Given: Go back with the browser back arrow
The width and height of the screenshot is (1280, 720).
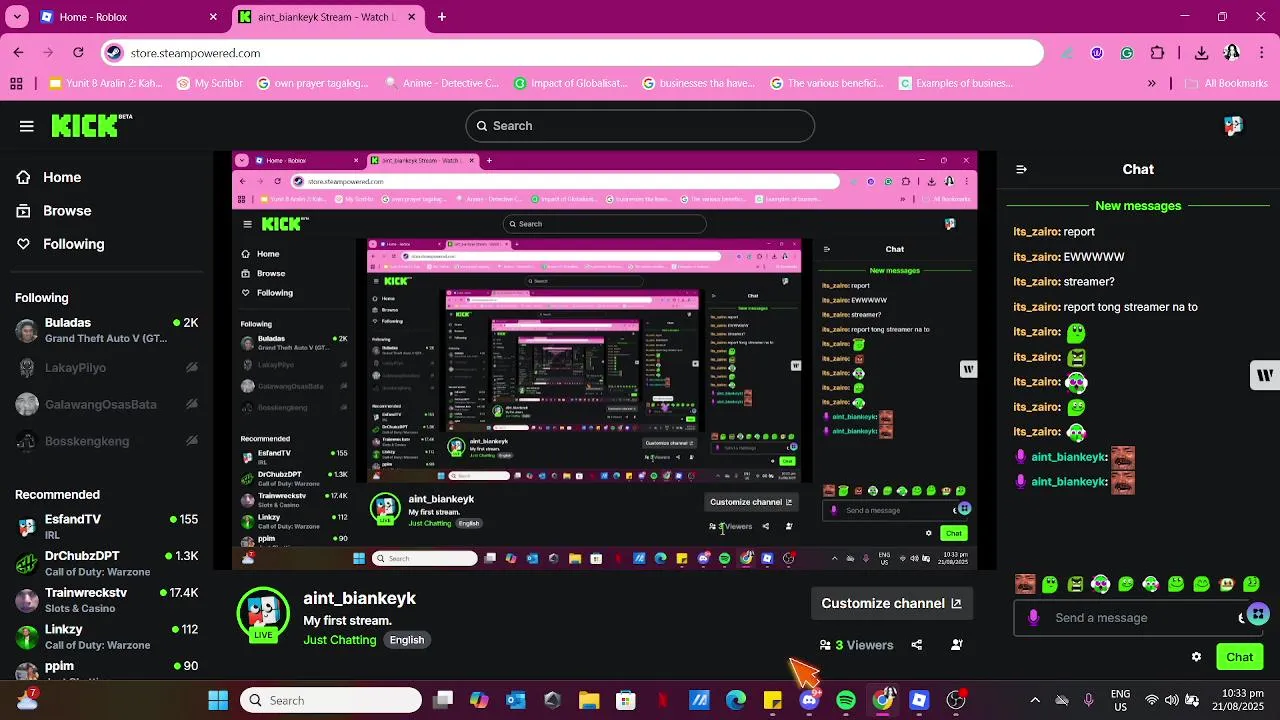Looking at the screenshot, I should pos(18,53).
